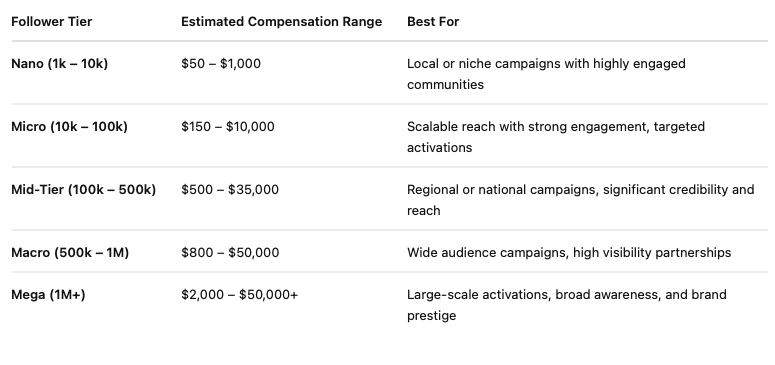
Task: Click the Best For column header
Action: 433,22
